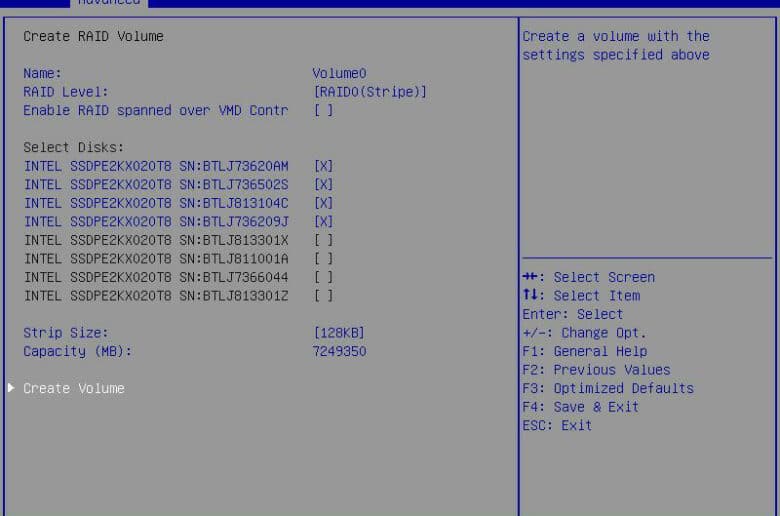This screenshot has height=516, width=780.
Task: Check the box for disk SN:BTLJ7366044
Action: click(x=323, y=277)
